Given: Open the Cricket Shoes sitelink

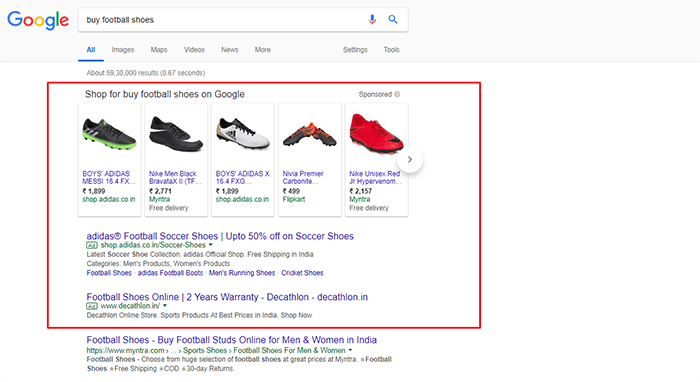Looking at the screenshot, I should coord(302,273).
